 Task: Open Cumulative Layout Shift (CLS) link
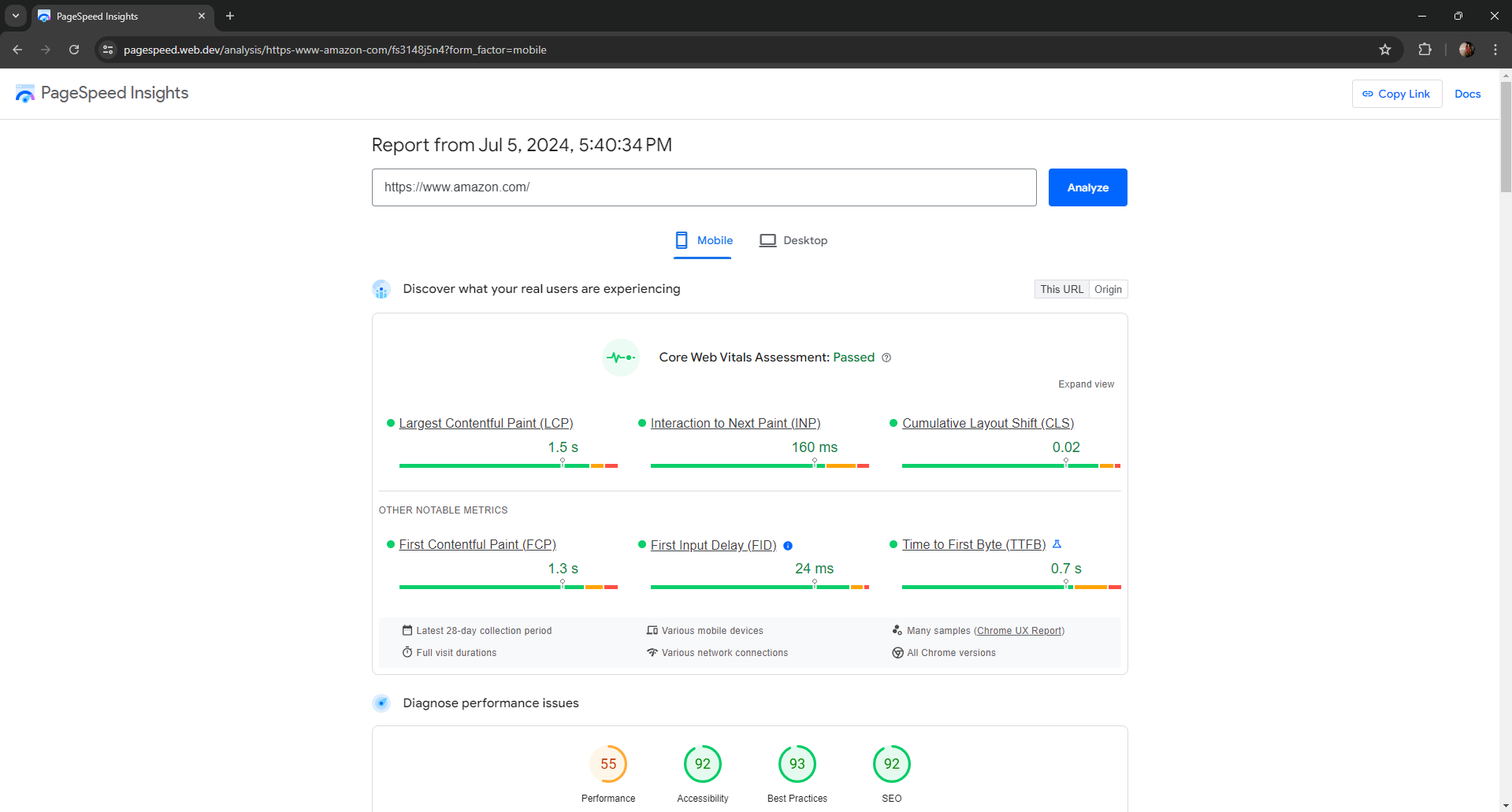[988, 423]
